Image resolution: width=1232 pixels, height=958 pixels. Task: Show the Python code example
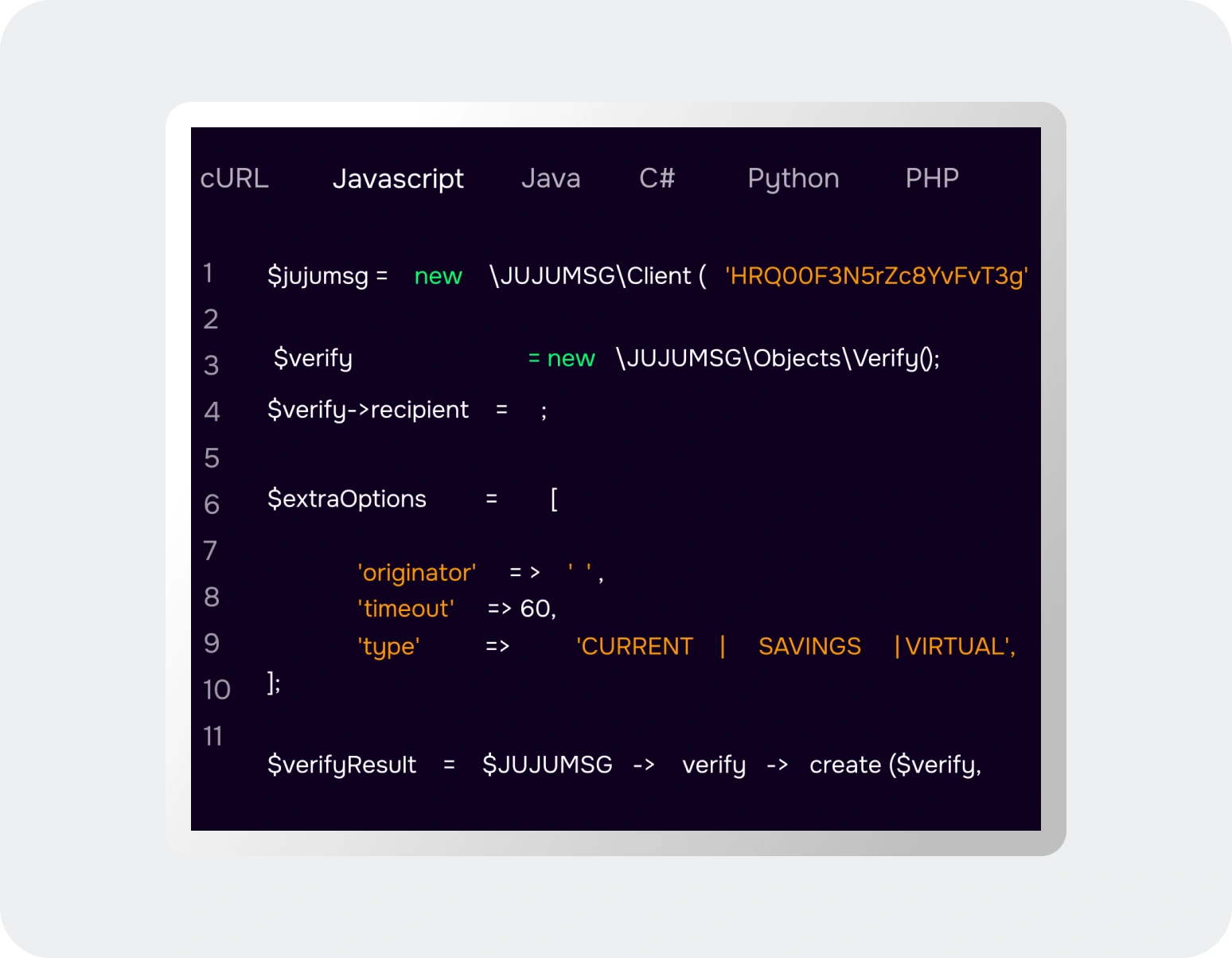coord(793,178)
